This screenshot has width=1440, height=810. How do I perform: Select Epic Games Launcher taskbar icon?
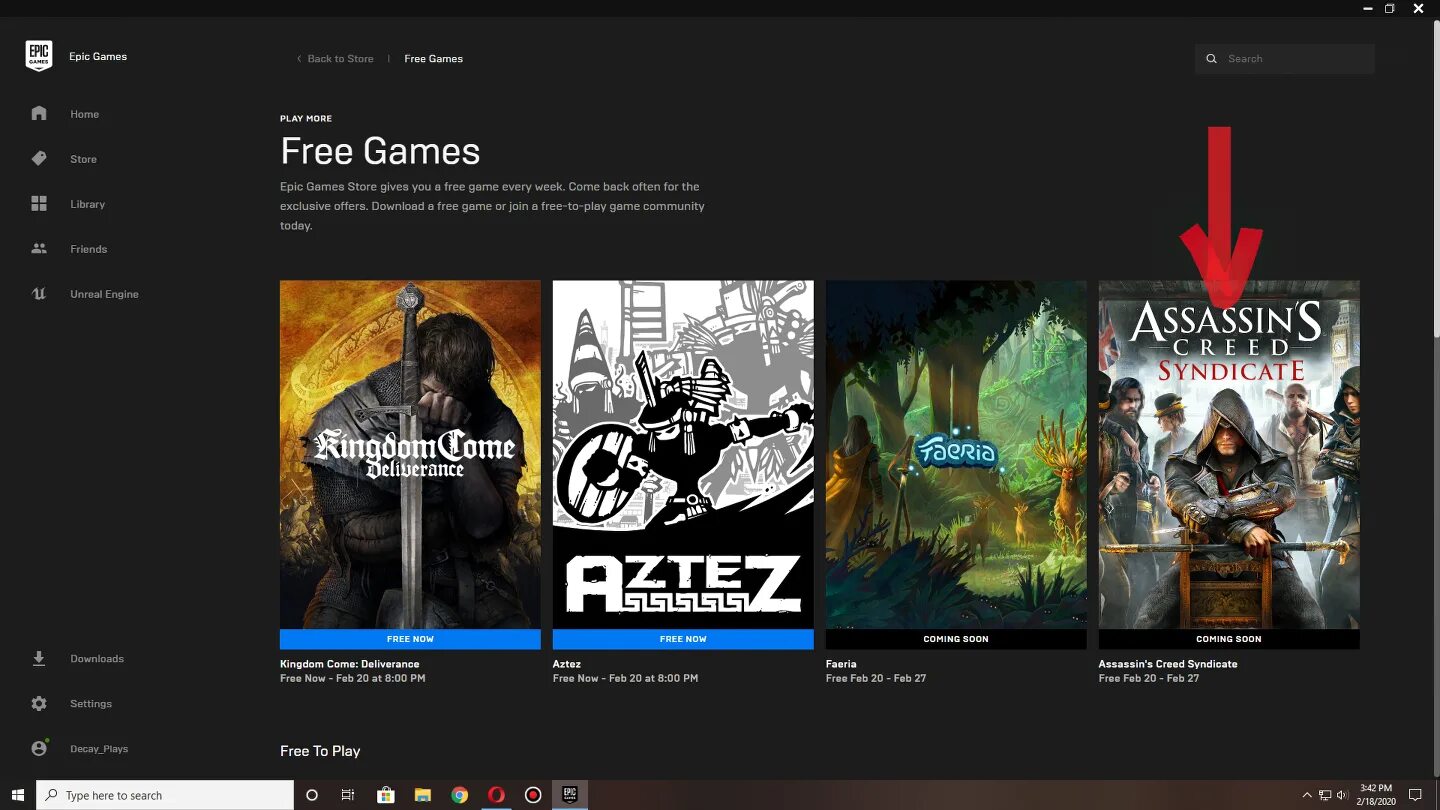pos(570,795)
